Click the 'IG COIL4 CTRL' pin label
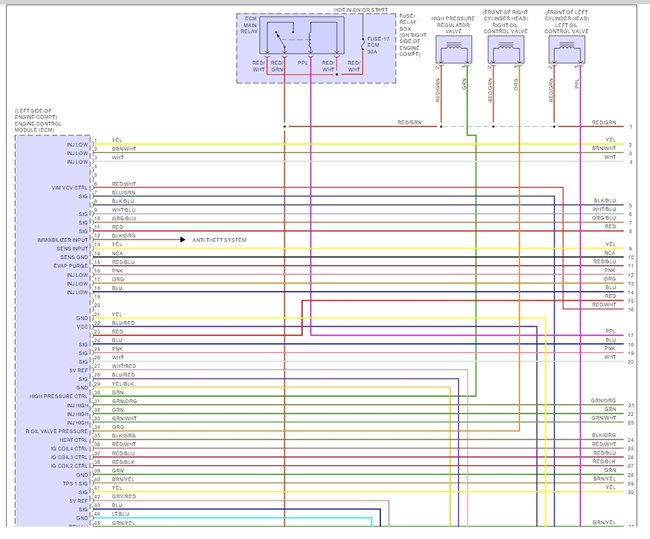Screen dimensions: 650x539 point(69,449)
